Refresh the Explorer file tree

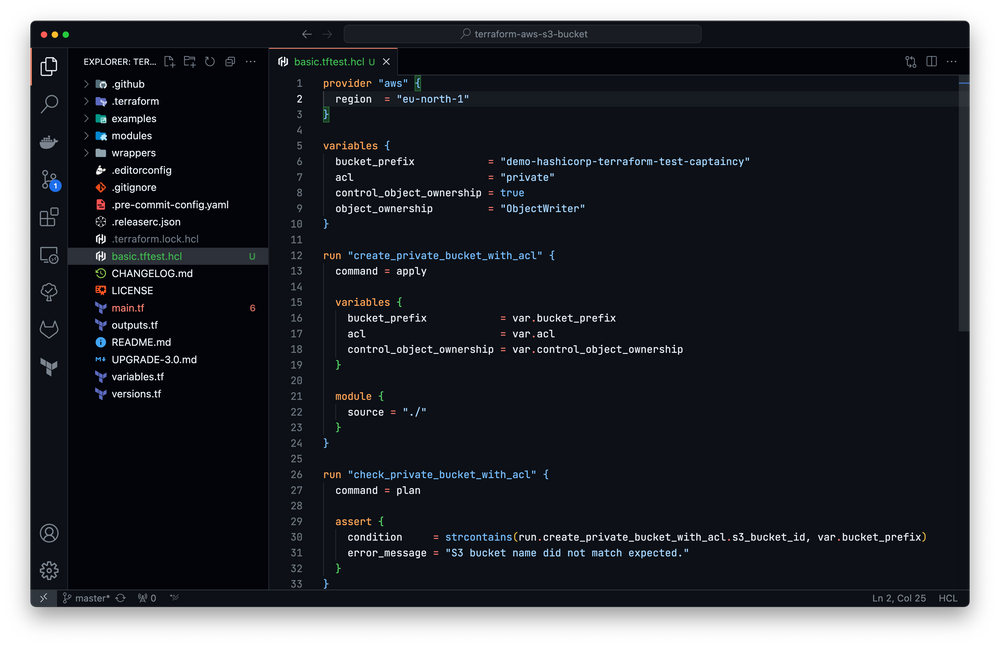210,61
